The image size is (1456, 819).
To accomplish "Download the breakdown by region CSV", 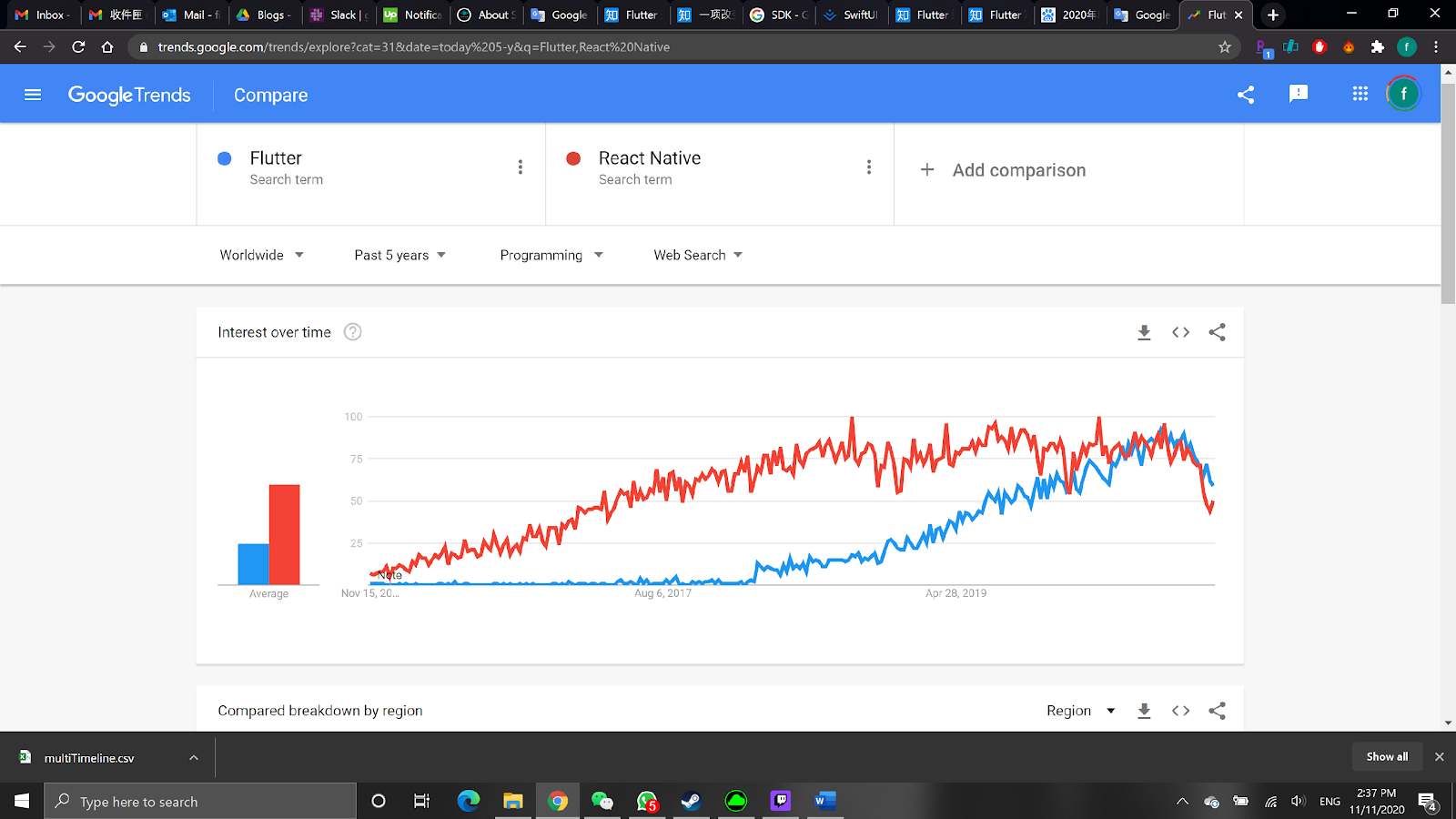I will 1144,711.
